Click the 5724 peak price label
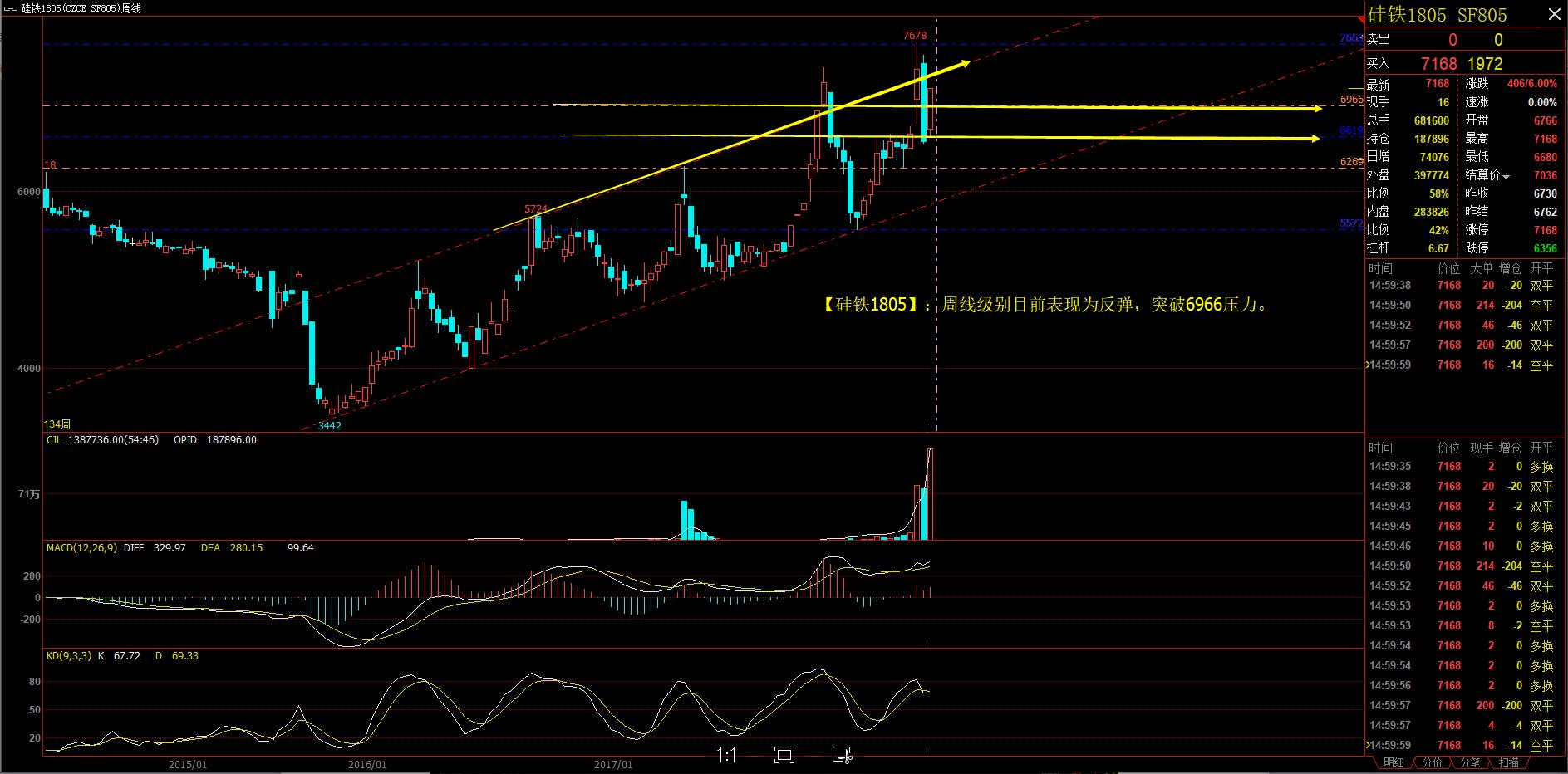The width and height of the screenshot is (1568, 774). tap(536, 208)
